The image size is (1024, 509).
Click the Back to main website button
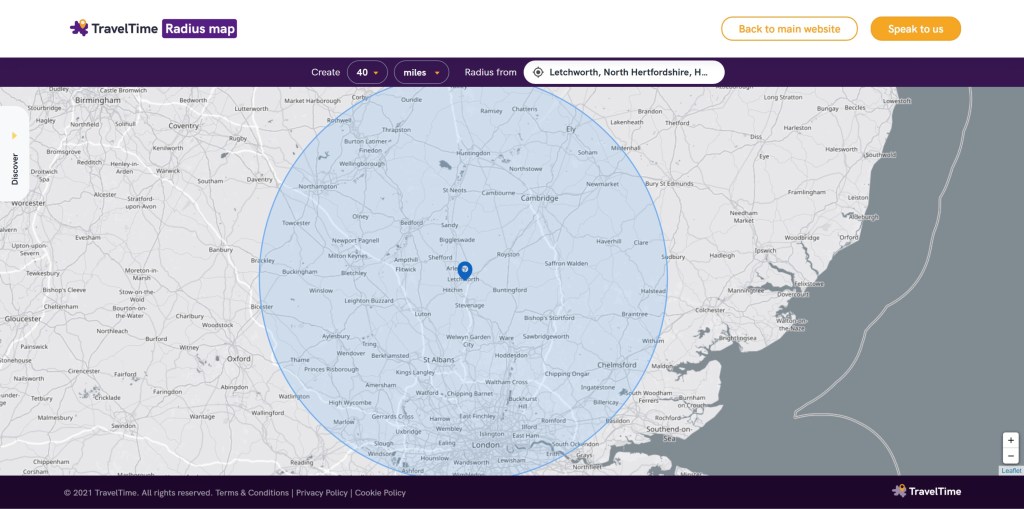pyautogui.click(x=789, y=29)
